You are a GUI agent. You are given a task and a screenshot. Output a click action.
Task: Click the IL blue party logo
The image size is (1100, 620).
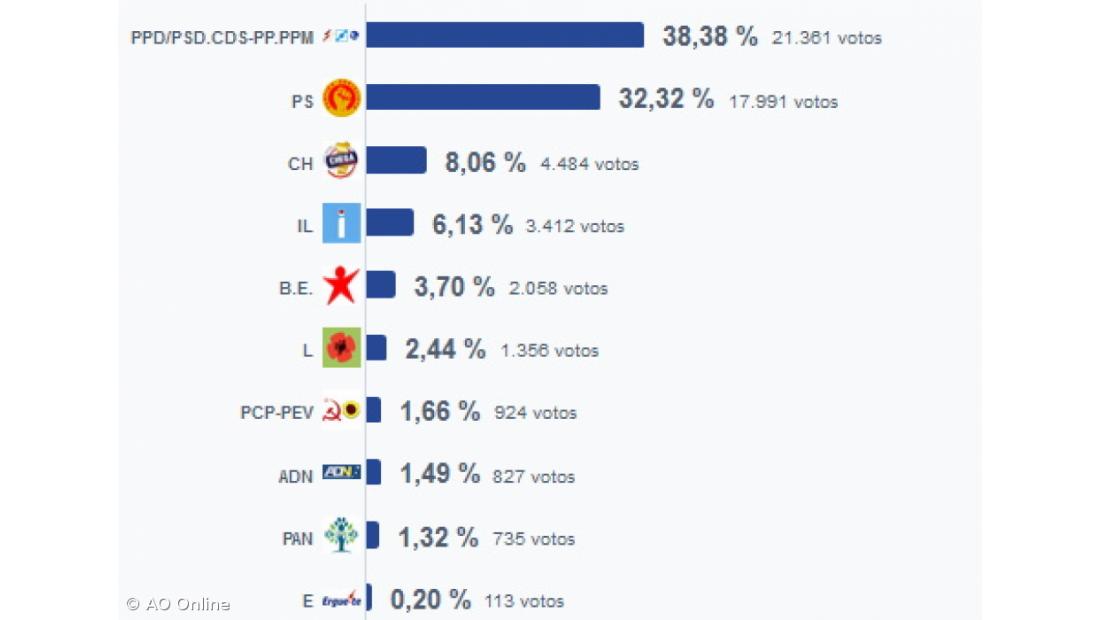341,224
